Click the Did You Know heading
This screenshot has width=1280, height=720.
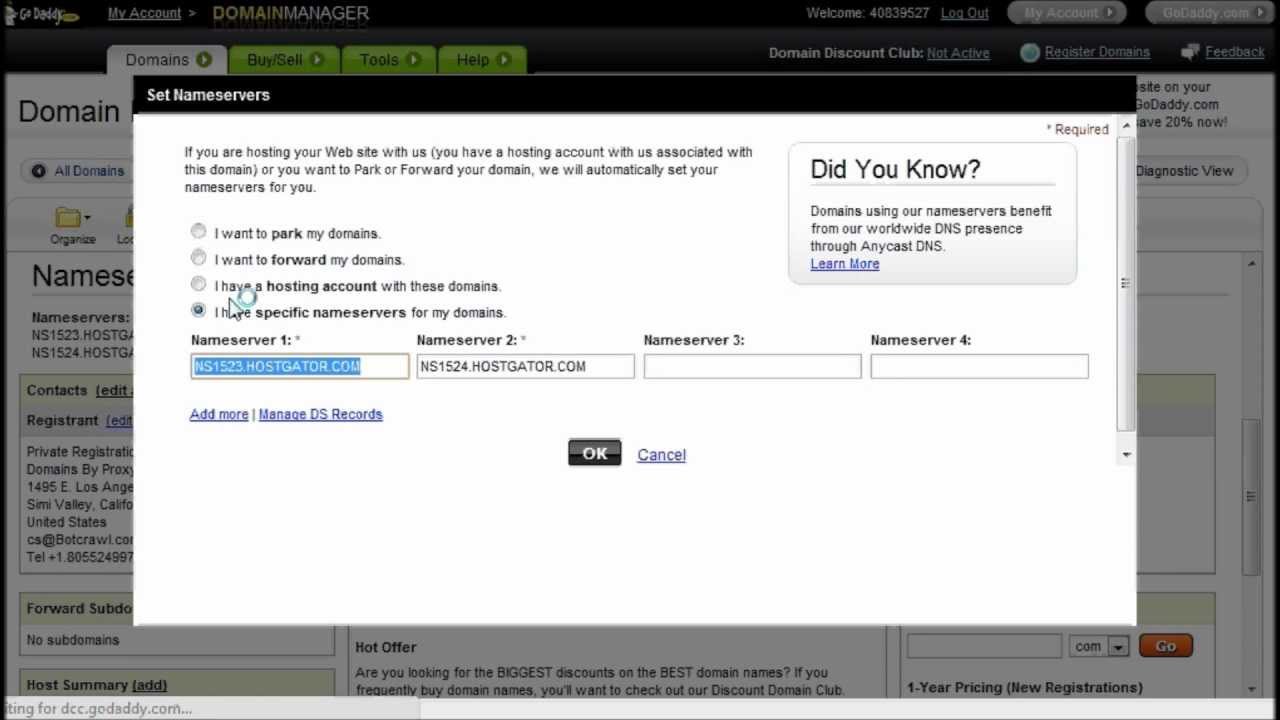pyautogui.click(x=895, y=169)
